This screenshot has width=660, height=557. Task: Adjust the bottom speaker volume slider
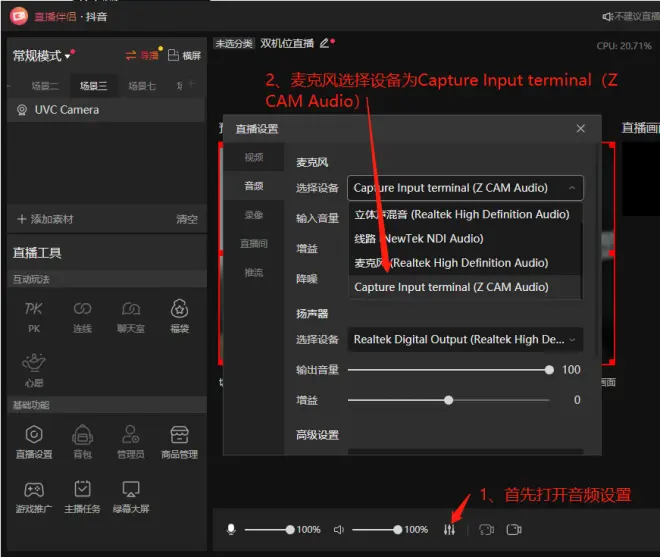[377, 530]
